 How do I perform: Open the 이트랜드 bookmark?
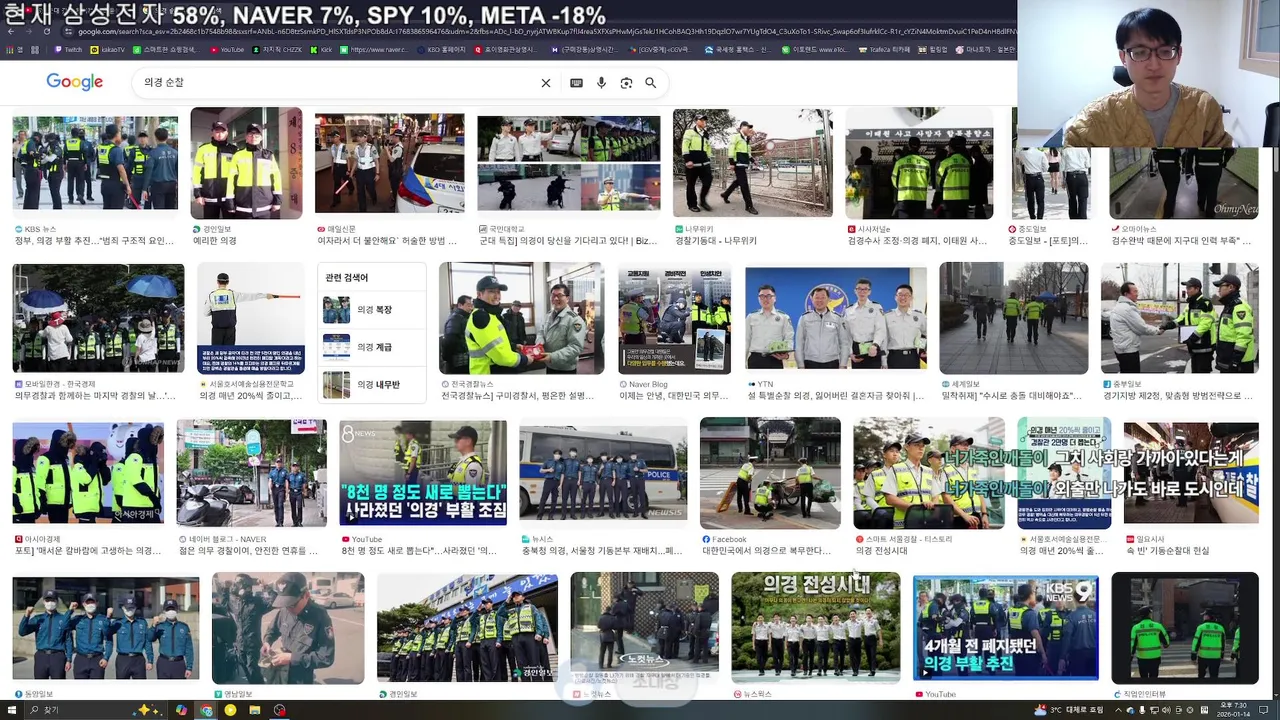[x=813, y=49]
